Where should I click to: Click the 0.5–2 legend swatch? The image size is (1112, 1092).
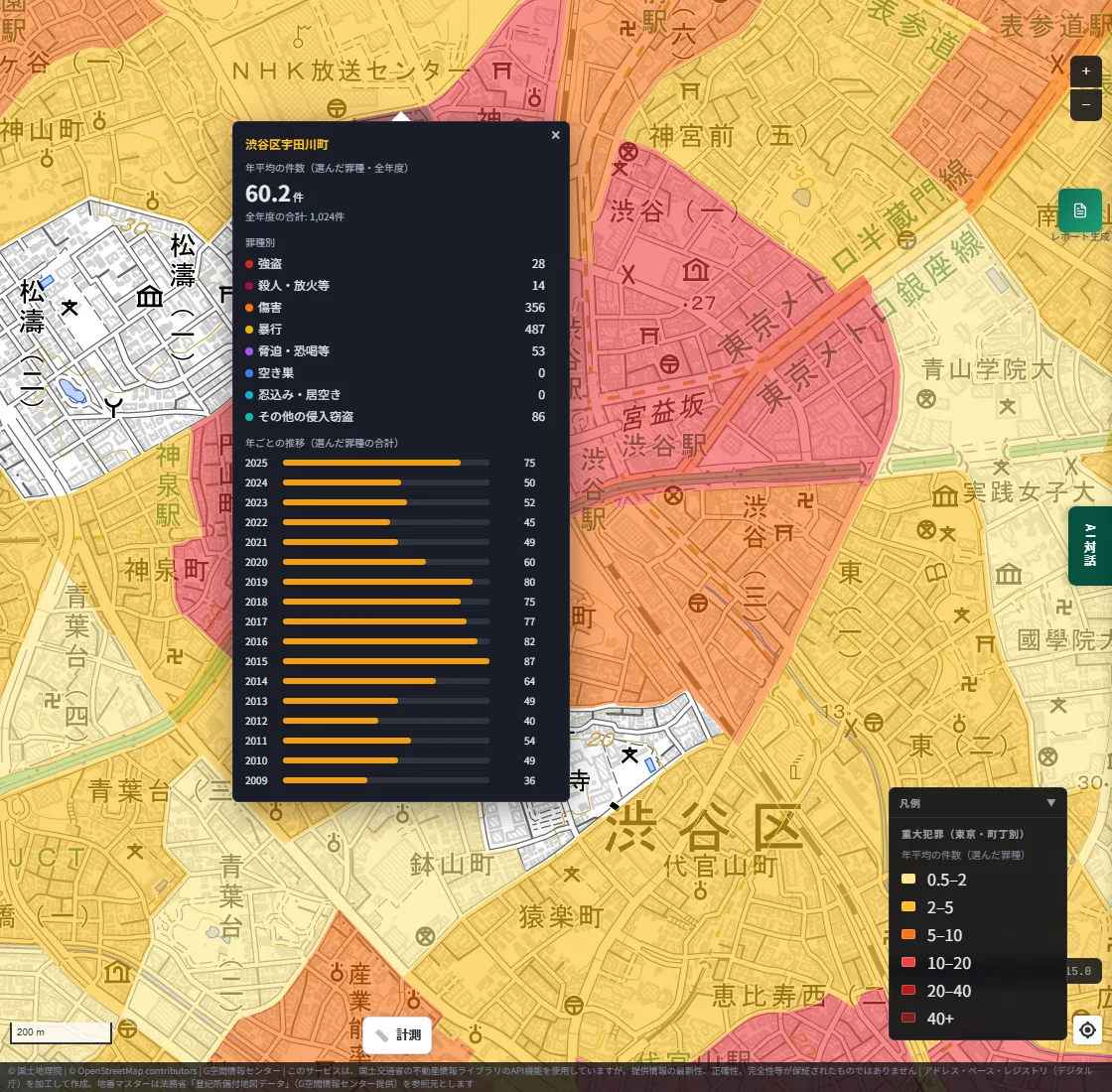[907, 880]
